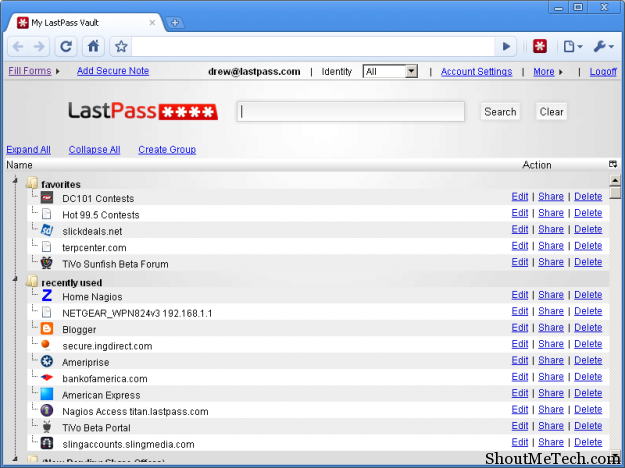625x468 pixels.
Task: Edit the Blogger entry
Action: (x=520, y=327)
